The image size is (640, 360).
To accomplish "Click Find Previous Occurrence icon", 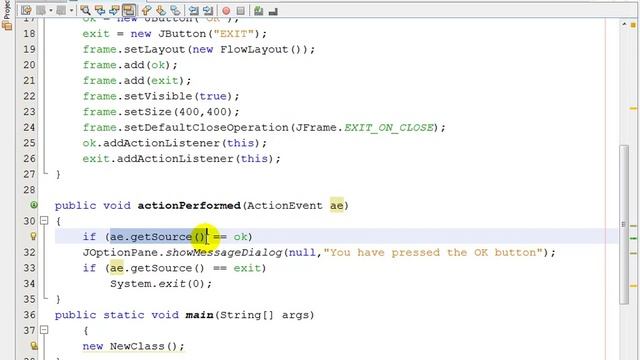I will click(100, 11).
